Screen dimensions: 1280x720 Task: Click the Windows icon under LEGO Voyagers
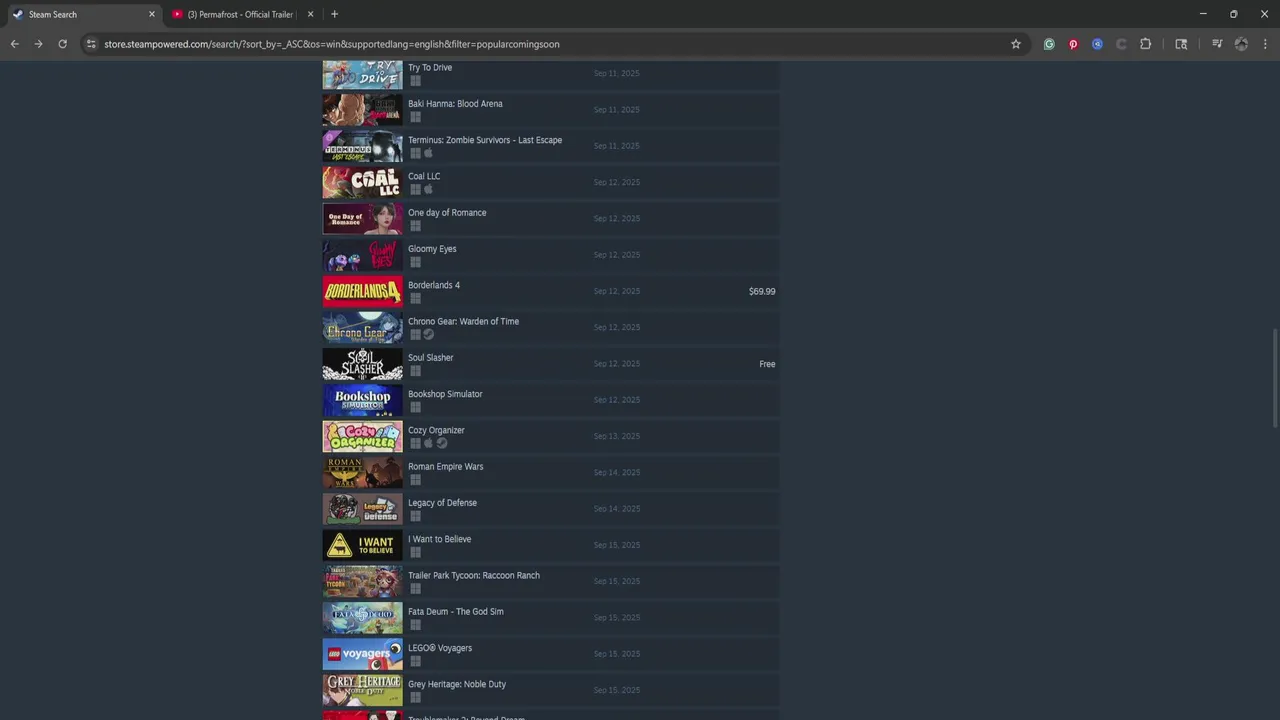click(x=415, y=661)
